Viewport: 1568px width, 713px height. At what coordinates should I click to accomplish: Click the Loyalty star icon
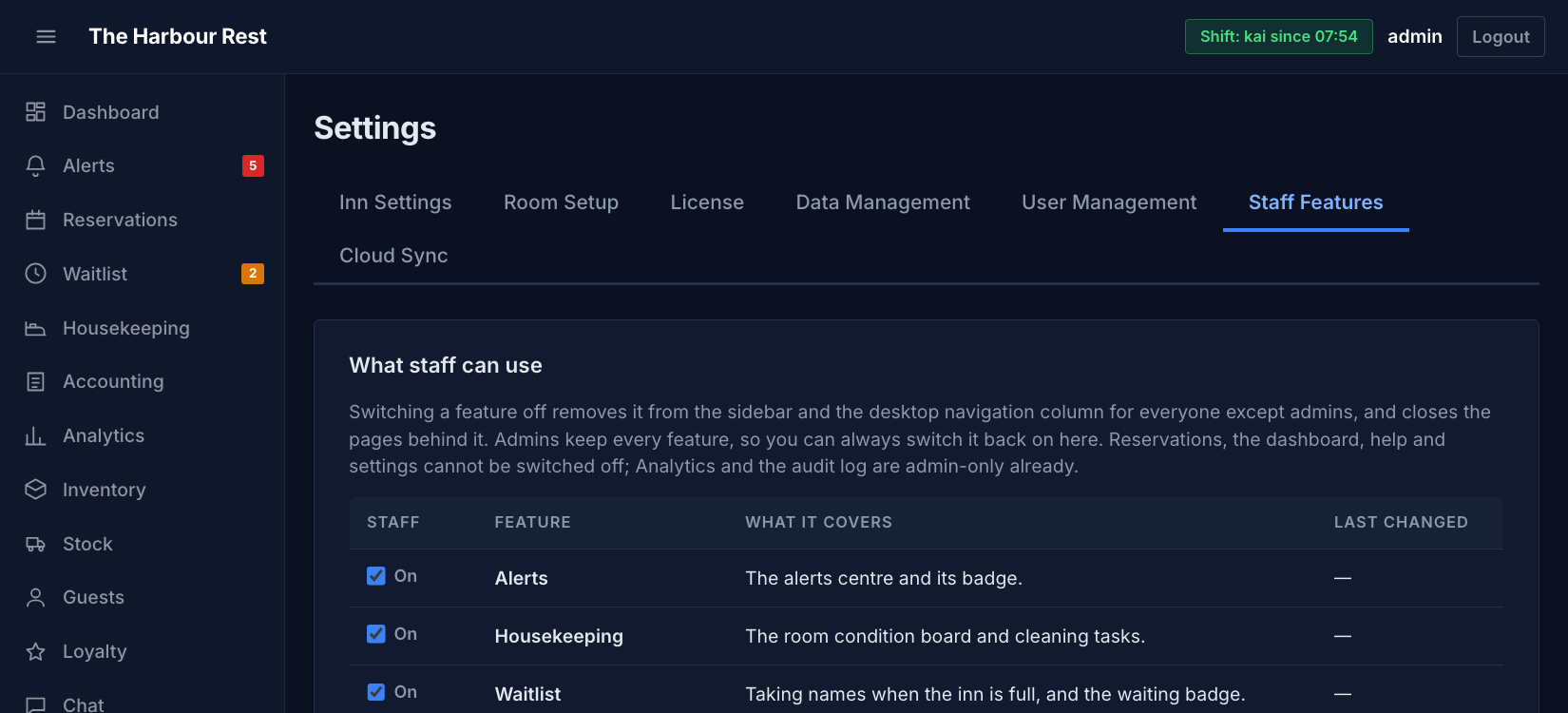click(35, 651)
